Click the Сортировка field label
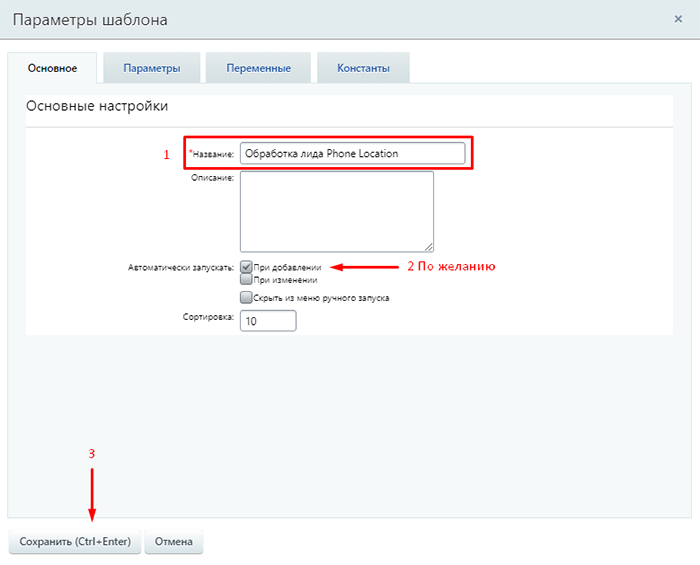 coord(206,317)
